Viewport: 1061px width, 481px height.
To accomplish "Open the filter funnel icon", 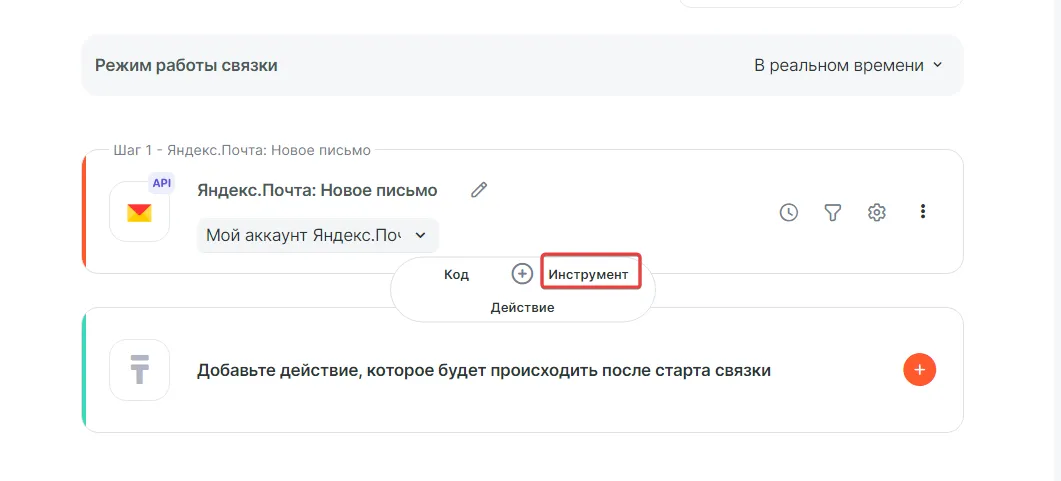I will point(832,212).
